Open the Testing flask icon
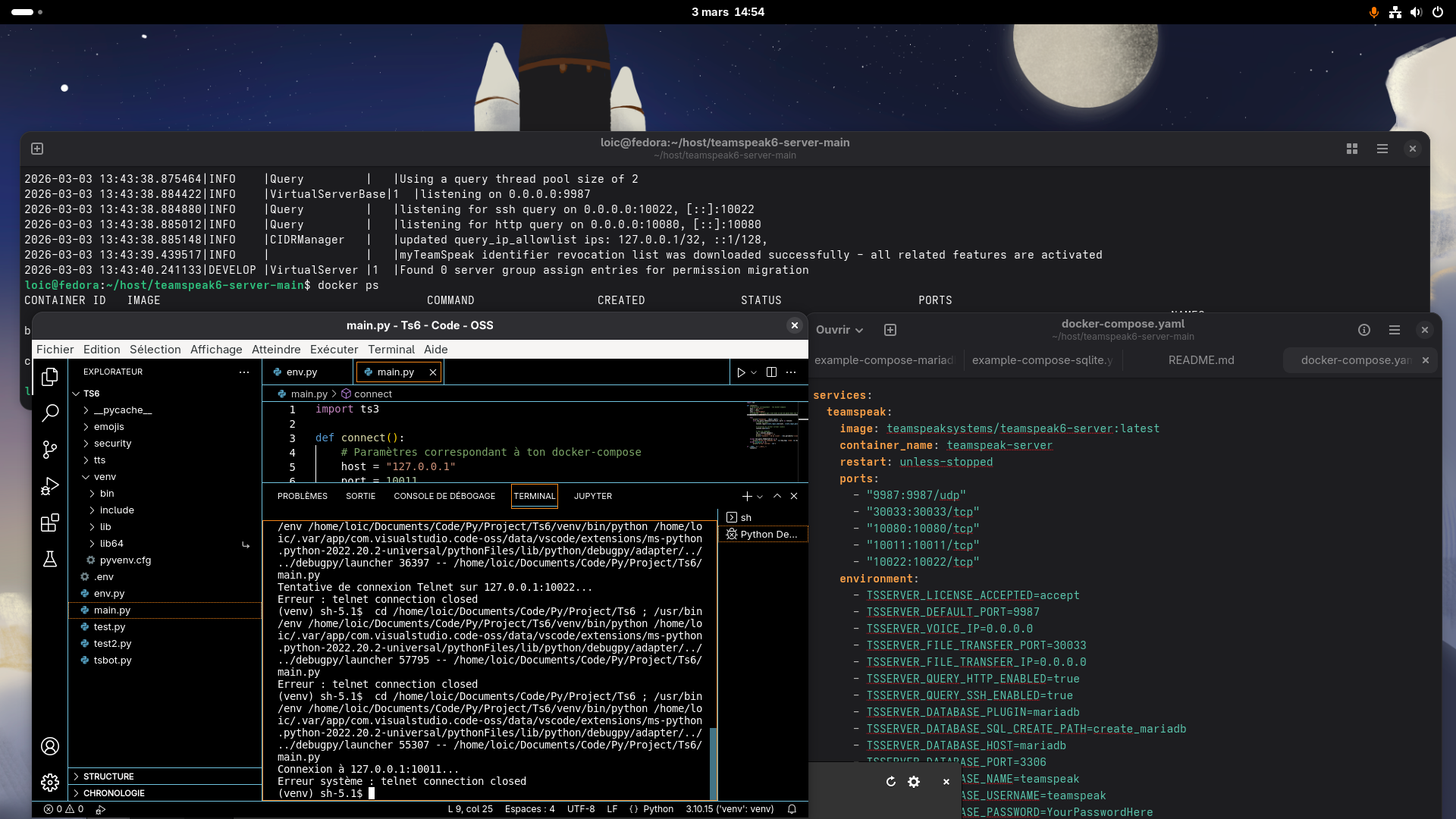 point(50,559)
